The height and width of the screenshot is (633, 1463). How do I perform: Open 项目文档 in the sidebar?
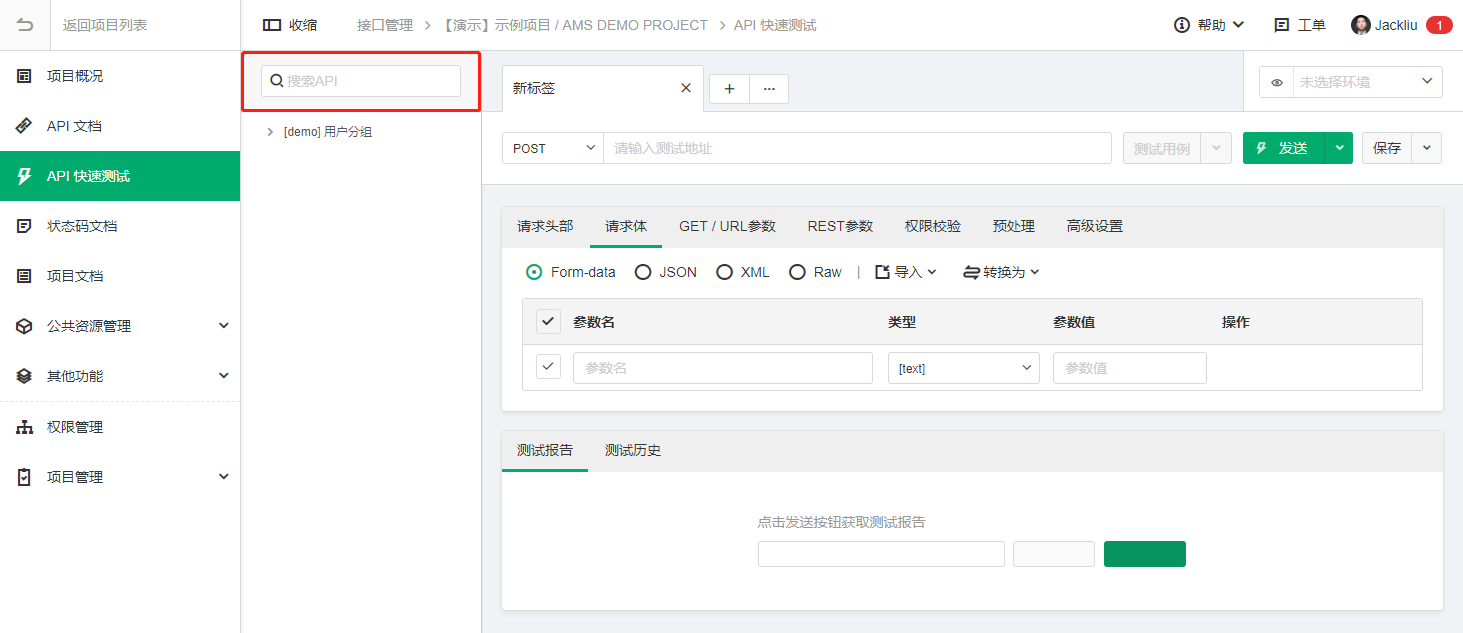tap(120, 276)
